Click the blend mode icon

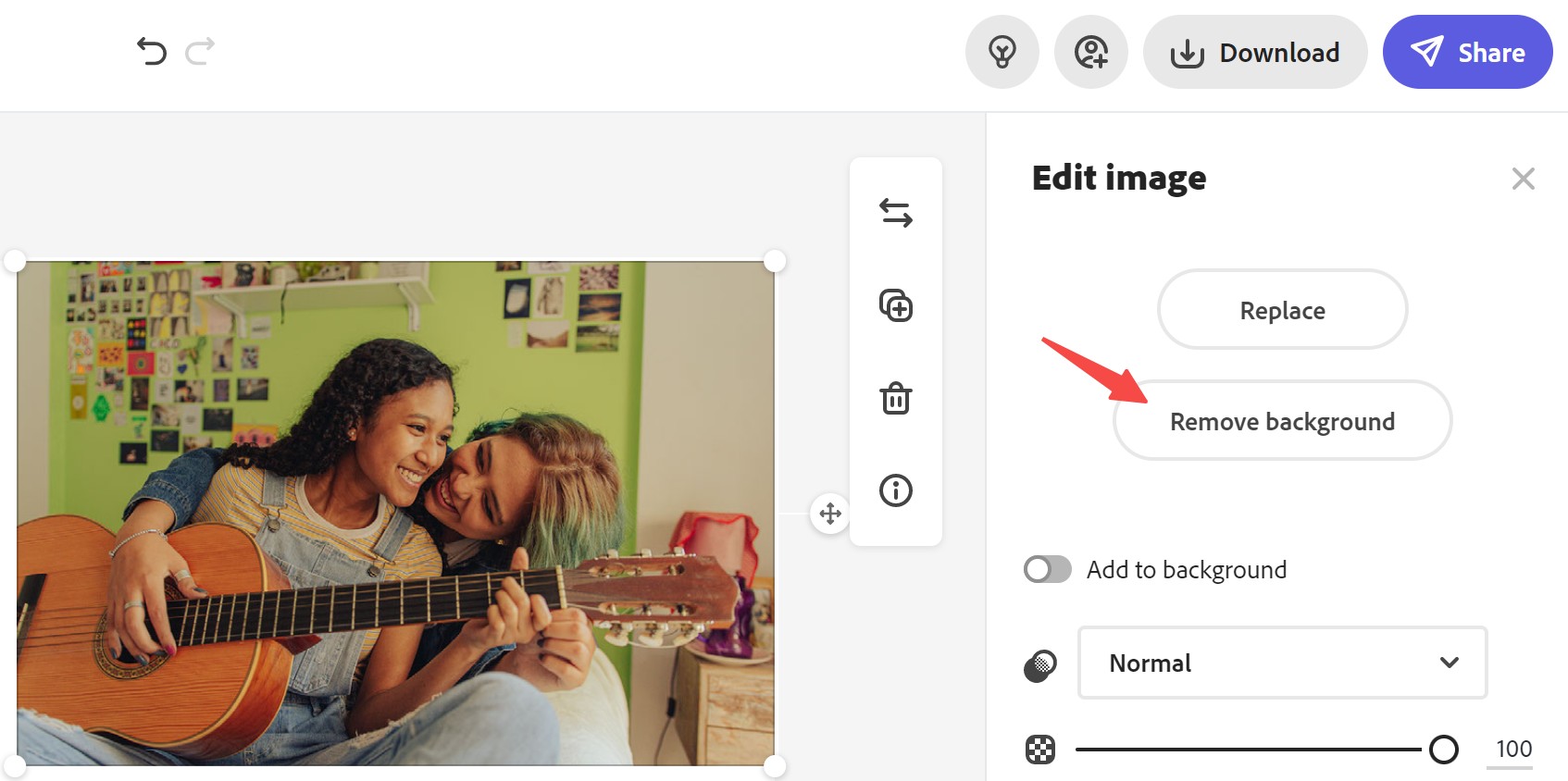pos(1040,665)
